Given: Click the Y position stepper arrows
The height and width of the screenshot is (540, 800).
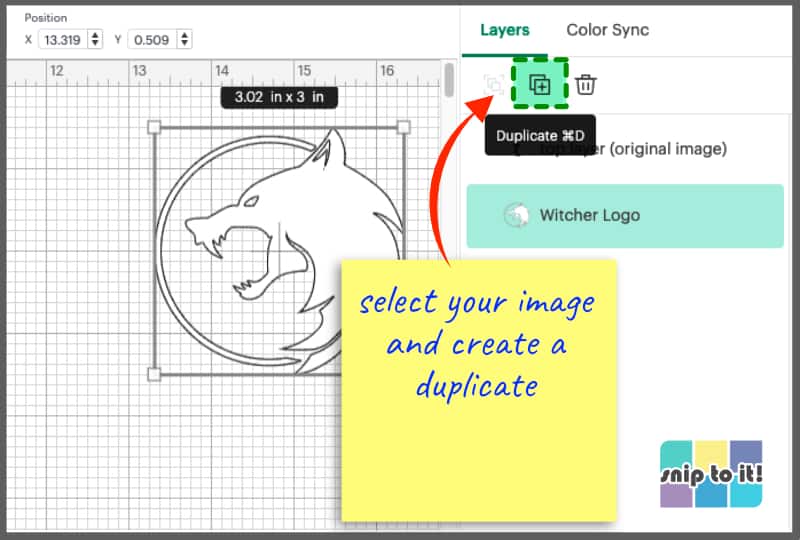Looking at the screenshot, I should pyautogui.click(x=185, y=40).
